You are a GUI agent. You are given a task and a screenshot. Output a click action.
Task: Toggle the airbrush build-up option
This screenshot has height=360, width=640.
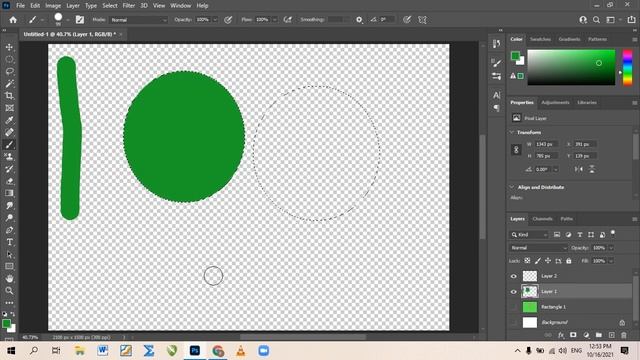pyautogui.click(x=288, y=20)
